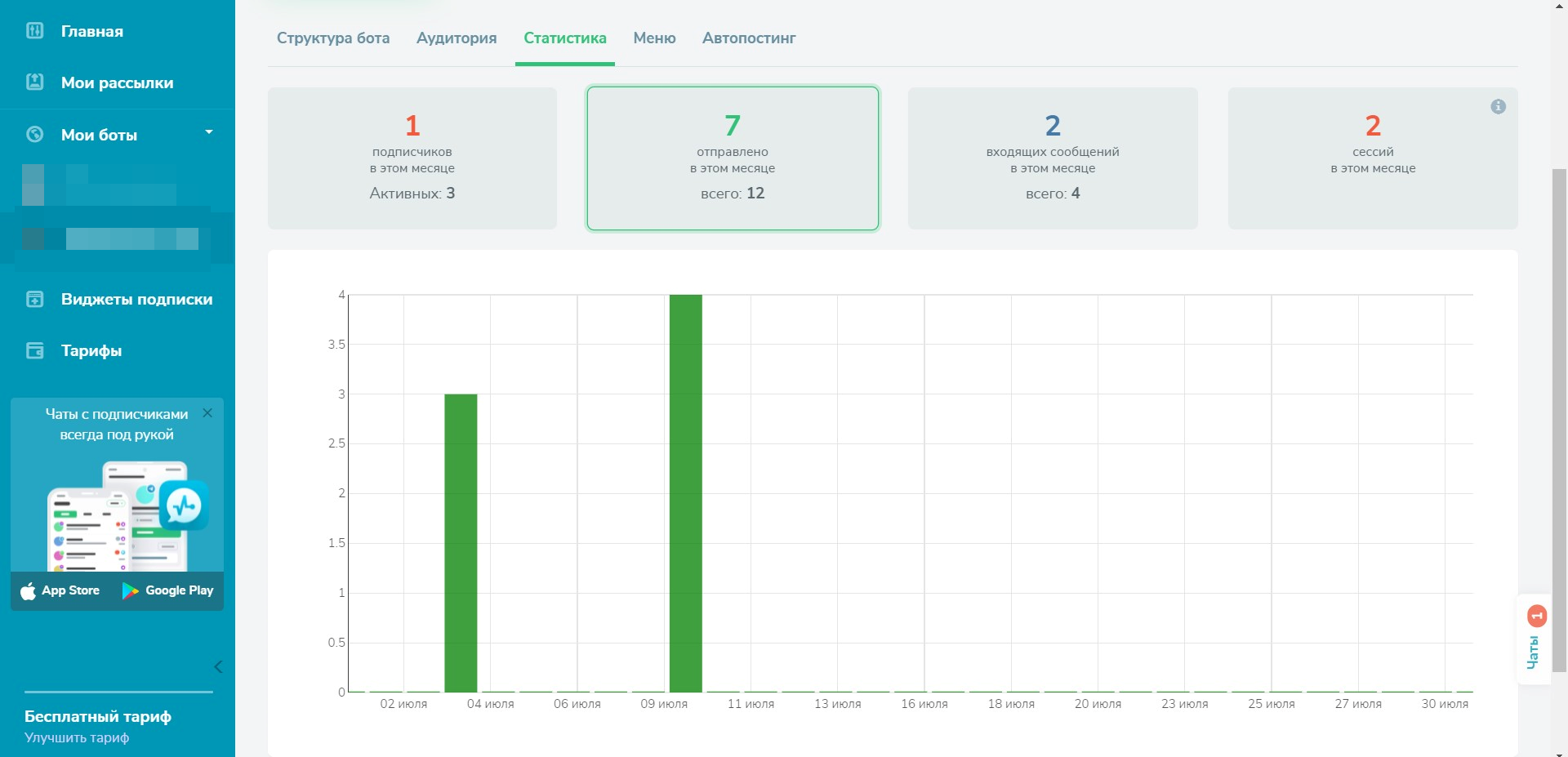Select the входящих сообщений statistics card
1568x757 pixels.
pyautogui.click(x=1052, y=158)
